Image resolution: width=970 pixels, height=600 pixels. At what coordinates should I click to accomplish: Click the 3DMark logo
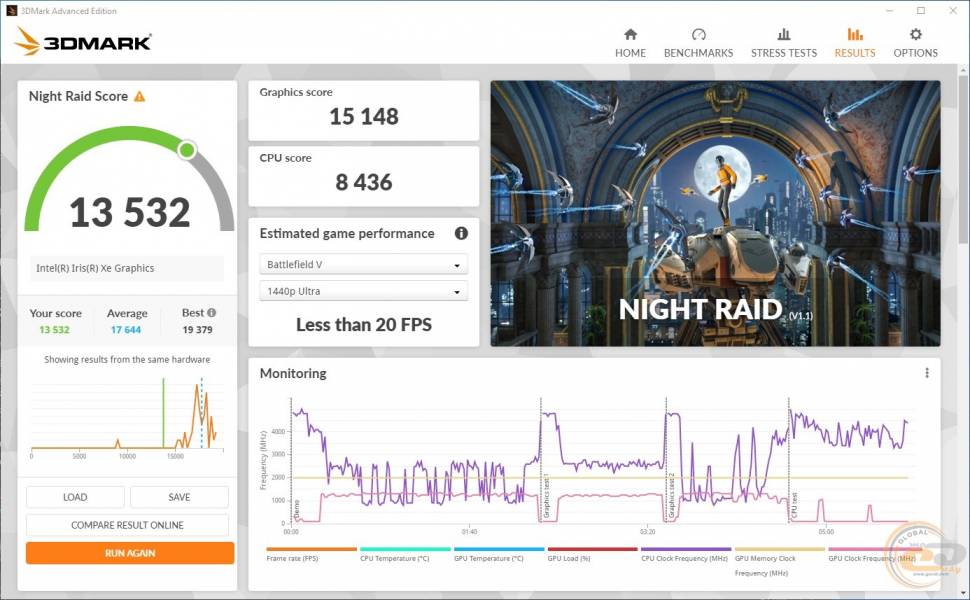(x=82, y=41)
